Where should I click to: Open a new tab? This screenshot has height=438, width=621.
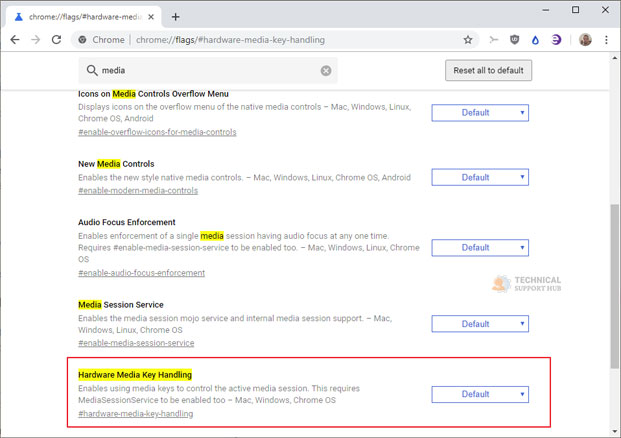tap(175, 17)
